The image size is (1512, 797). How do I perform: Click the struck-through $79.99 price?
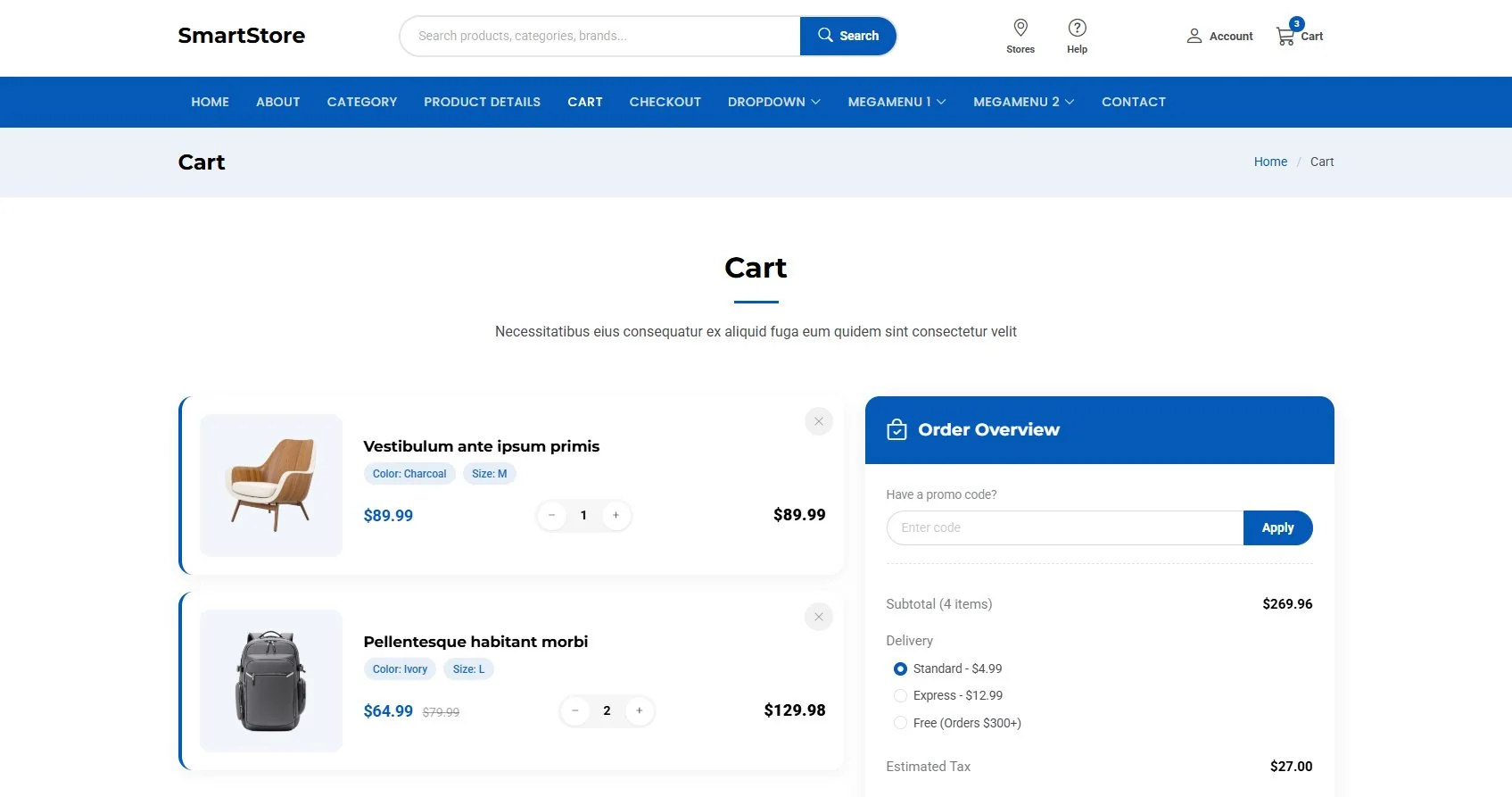[441, 712]
